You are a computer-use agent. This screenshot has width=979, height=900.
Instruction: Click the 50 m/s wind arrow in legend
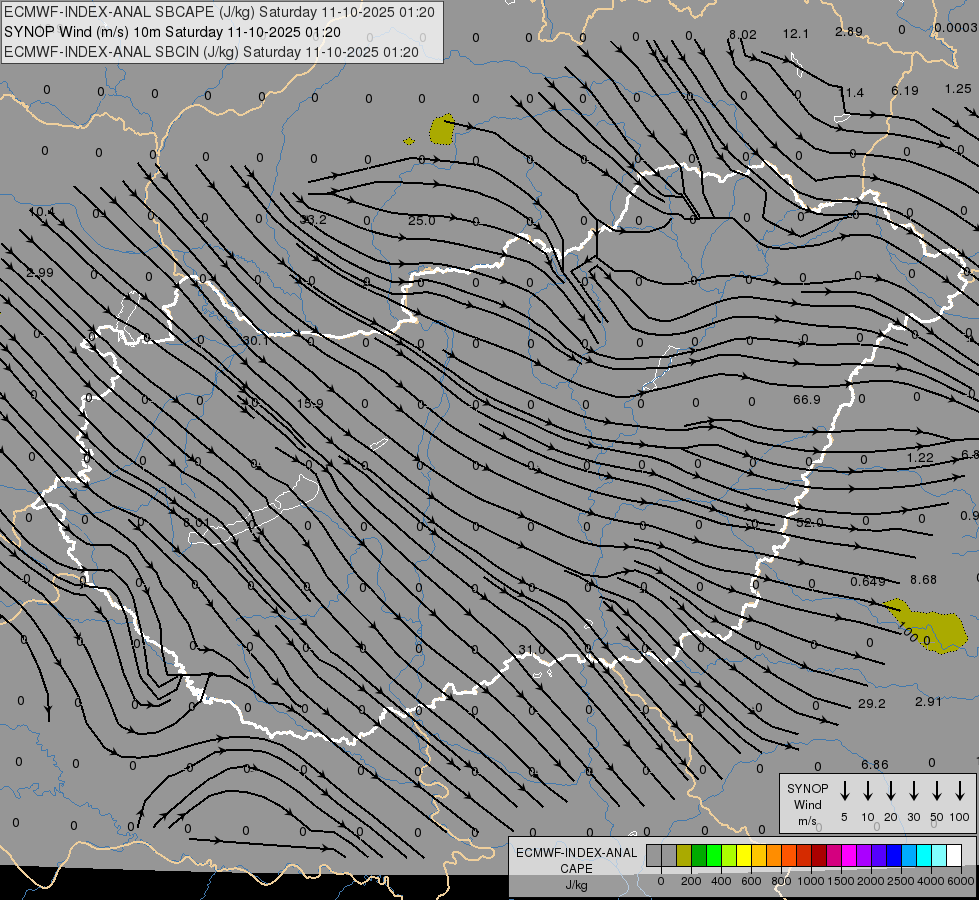tap(937, 790)
